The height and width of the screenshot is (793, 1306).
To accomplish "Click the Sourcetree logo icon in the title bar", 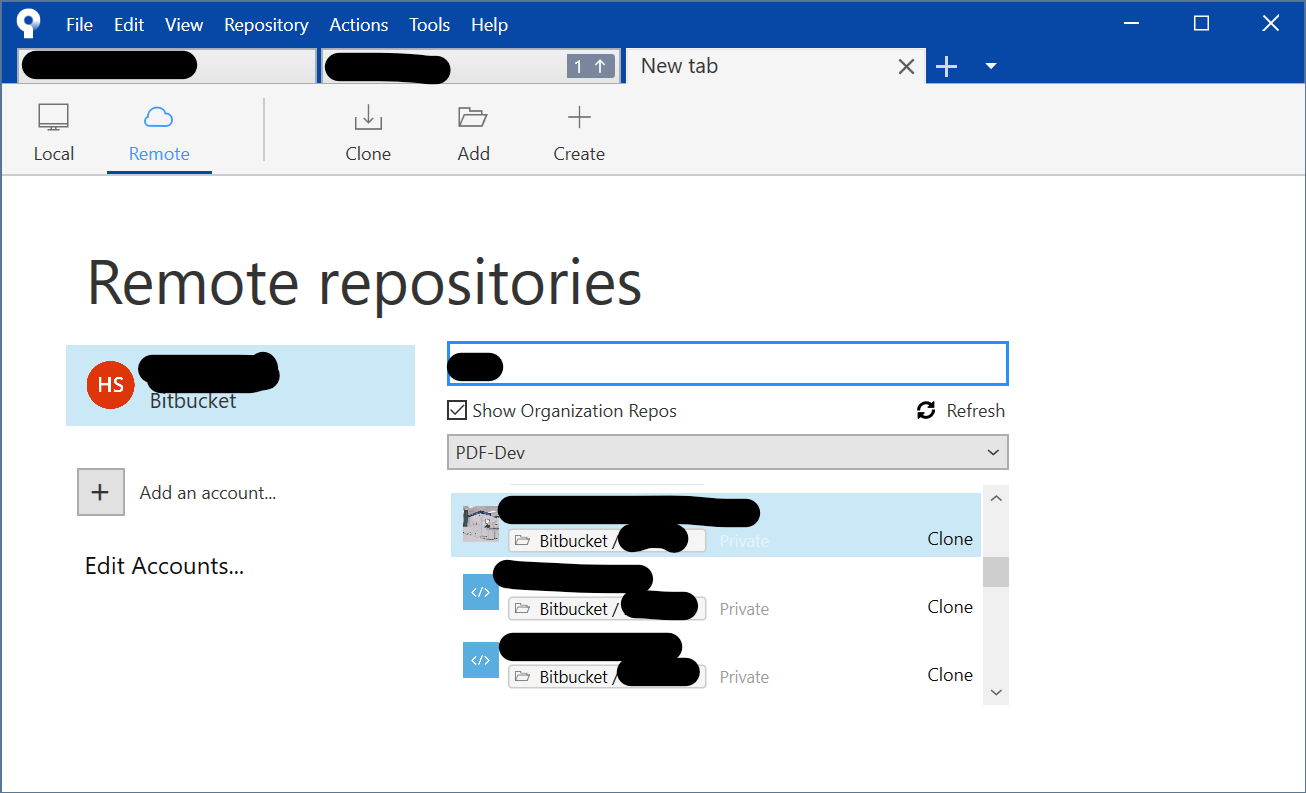I will click(x=29, y=24).
